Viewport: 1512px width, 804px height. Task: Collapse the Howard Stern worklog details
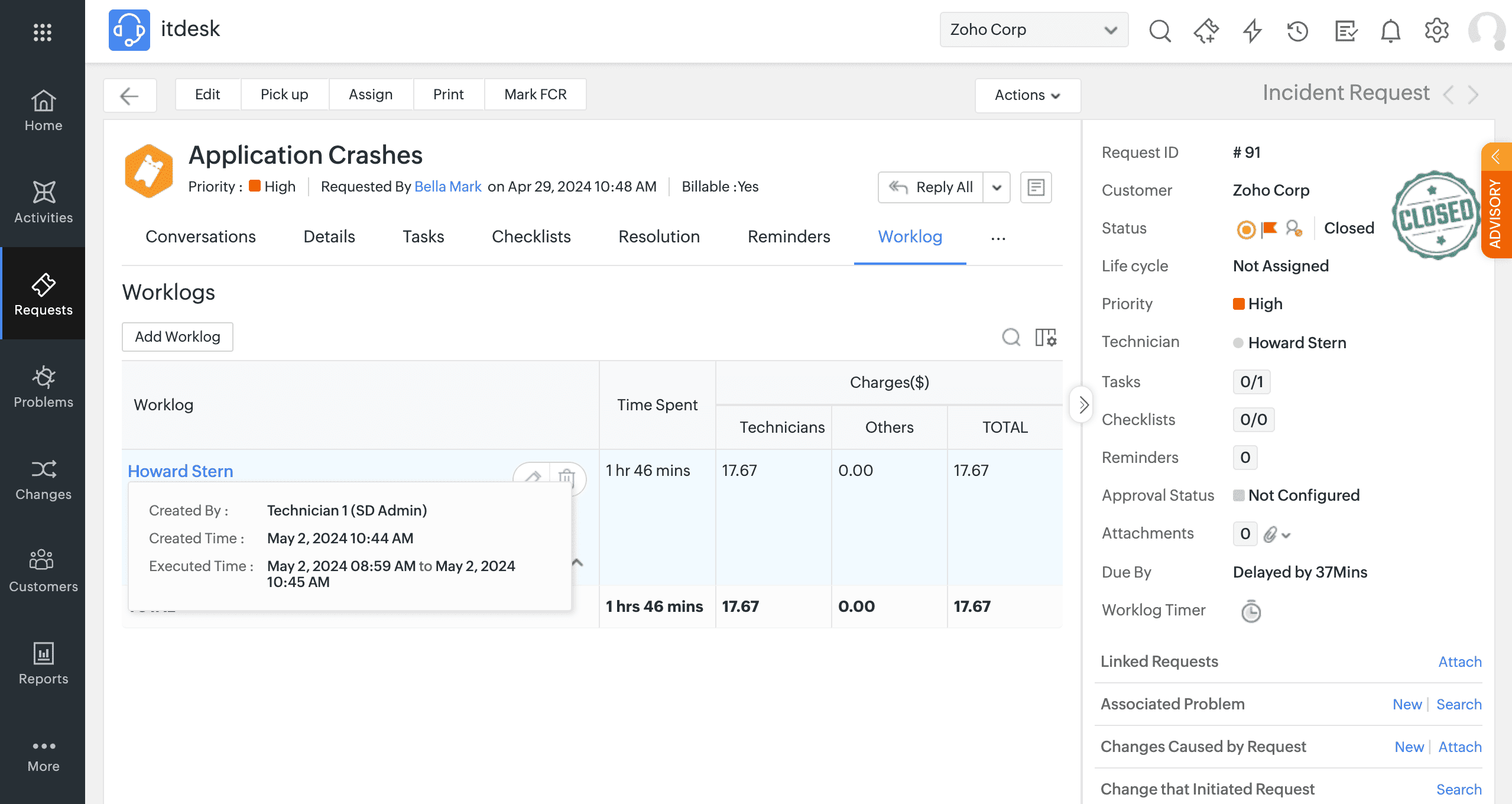point(577,563)
